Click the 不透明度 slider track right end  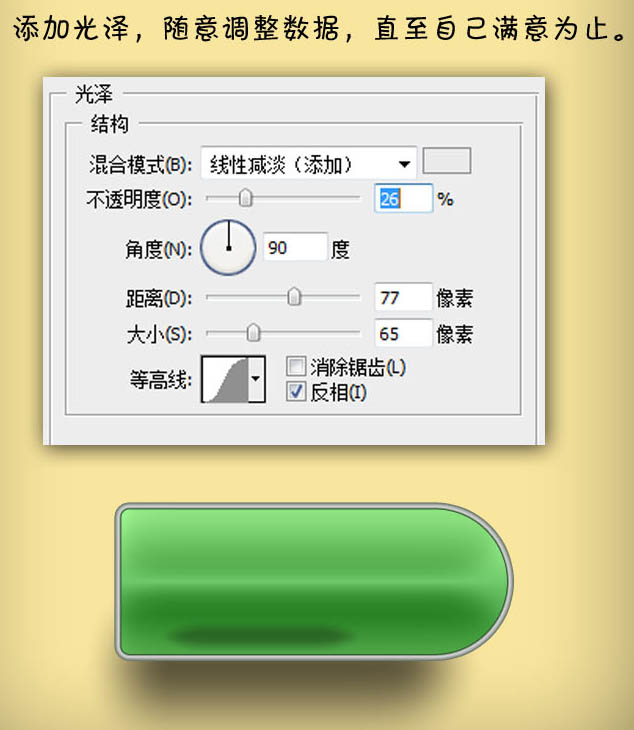(x=356, y=198)
